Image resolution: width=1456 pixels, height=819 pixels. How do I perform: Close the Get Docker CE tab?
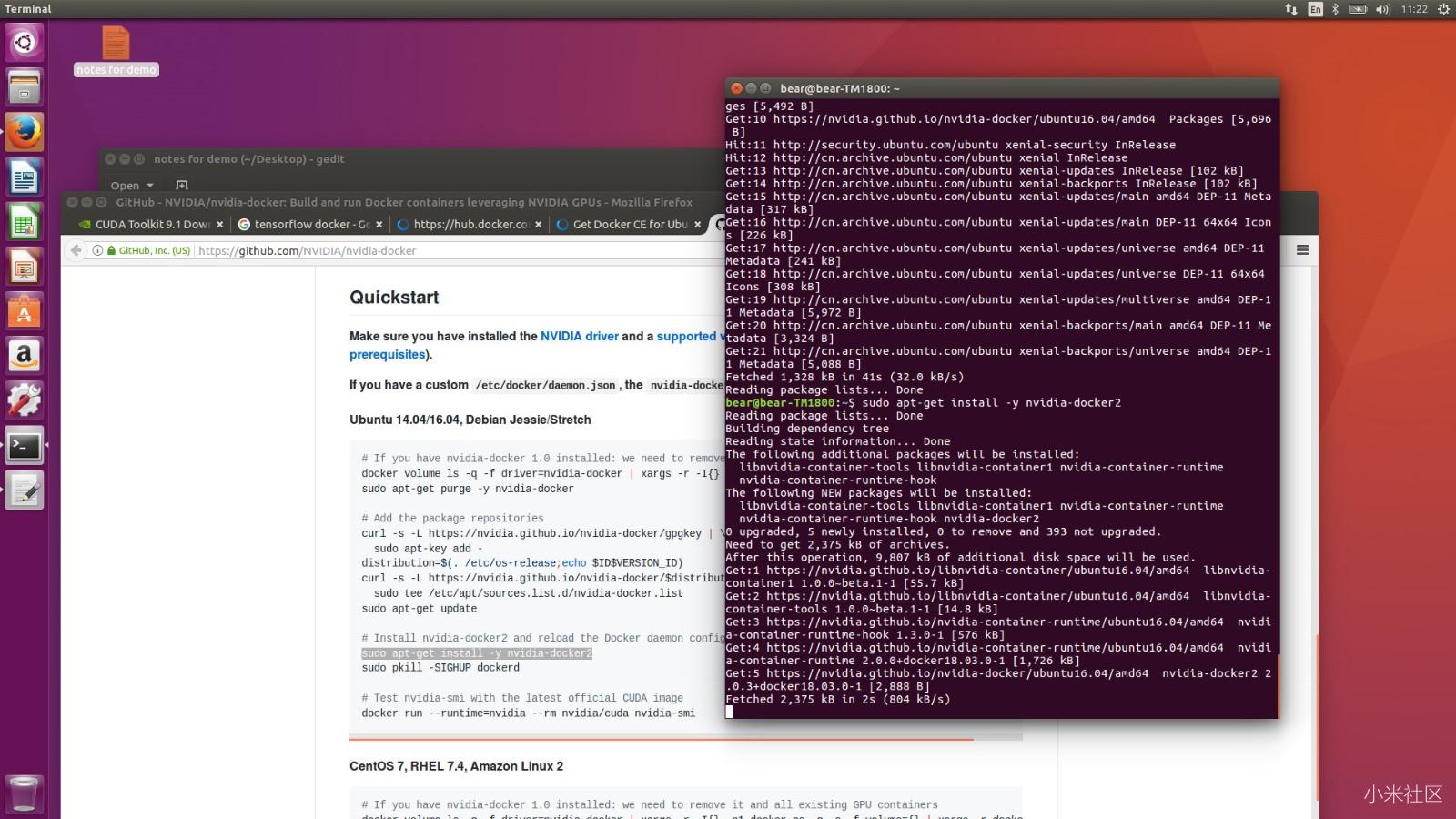click(698, 224)
